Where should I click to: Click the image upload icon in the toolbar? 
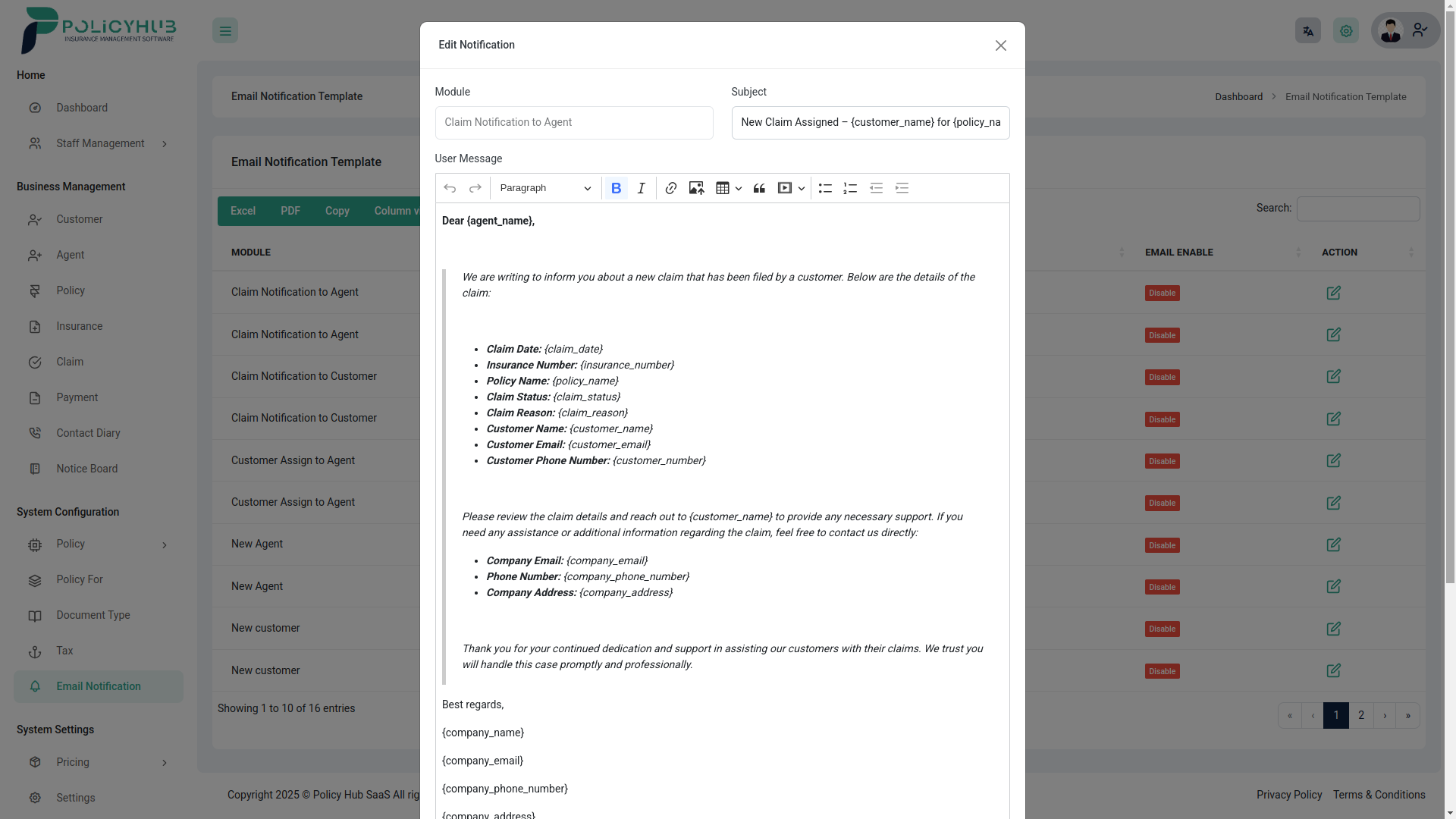[x=696, y=188]
